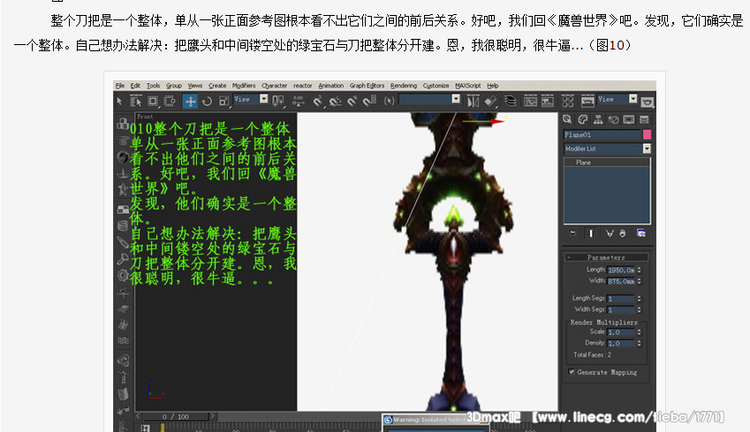
Task: Activate the Select and Scale tool
Action: point(223,101)
